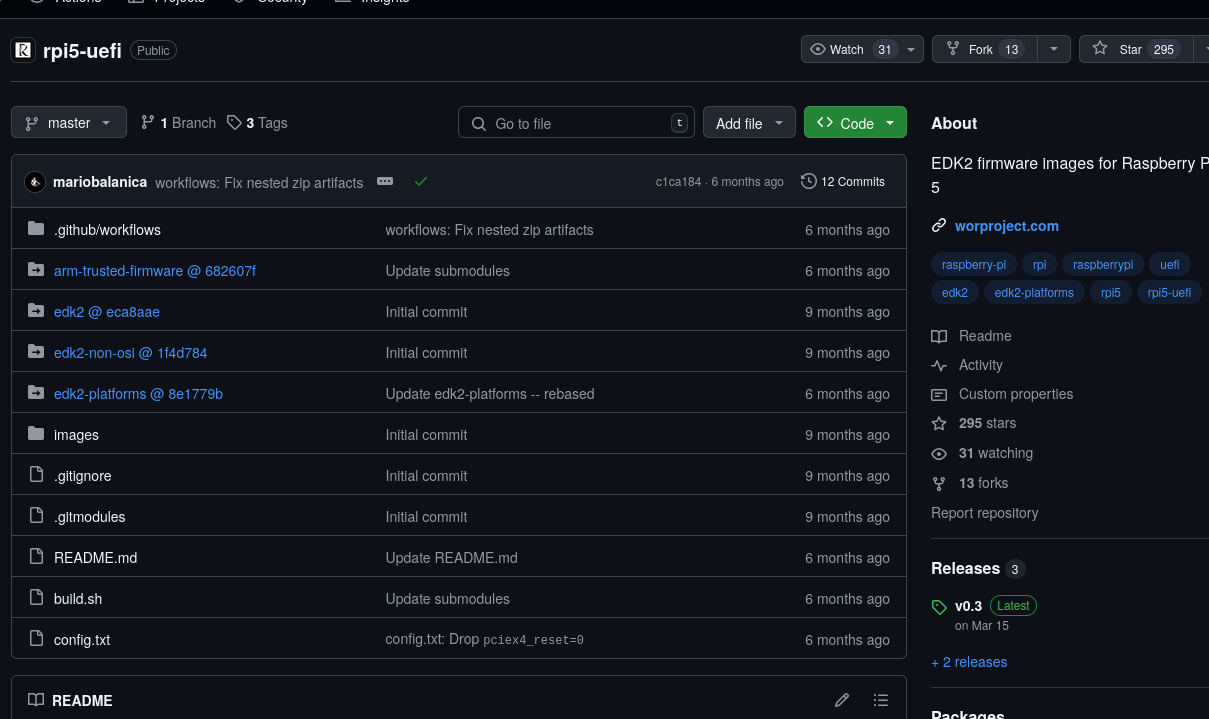Viewport: 1209px width, 719px height.
Task: Click the build.sh file icon
Action: (36, 598)
